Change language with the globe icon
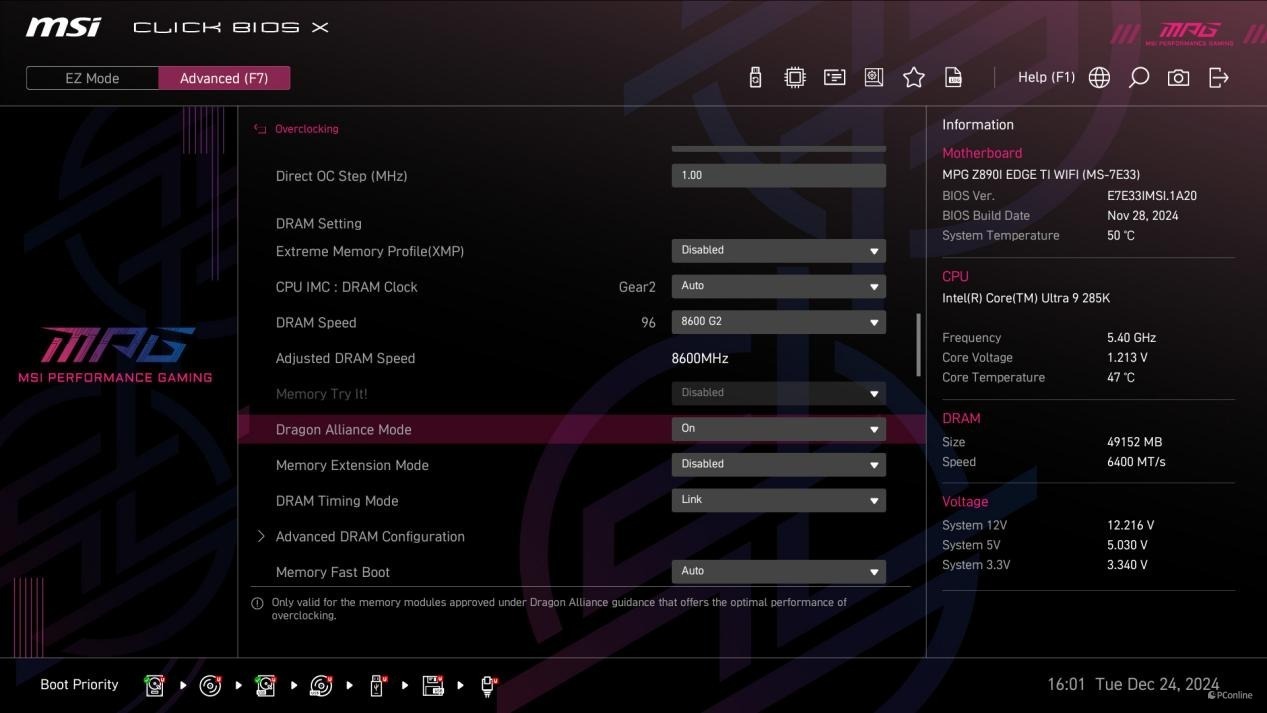 click(1099, 77)
